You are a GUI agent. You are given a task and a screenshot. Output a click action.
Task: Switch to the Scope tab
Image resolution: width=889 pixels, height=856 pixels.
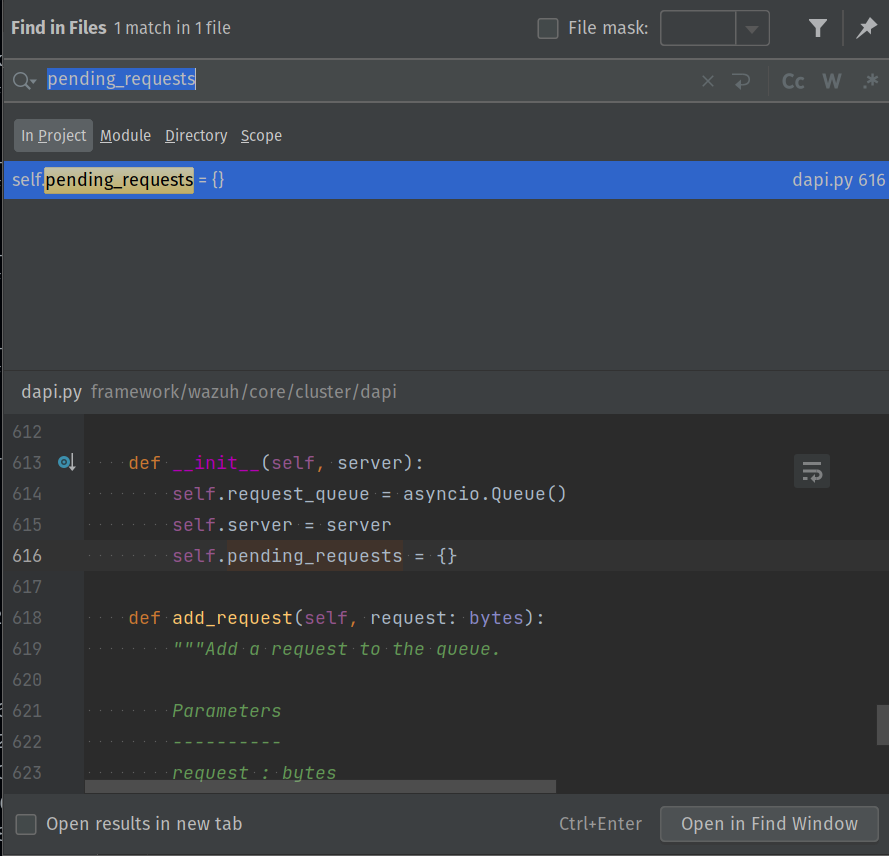[261, 135]
